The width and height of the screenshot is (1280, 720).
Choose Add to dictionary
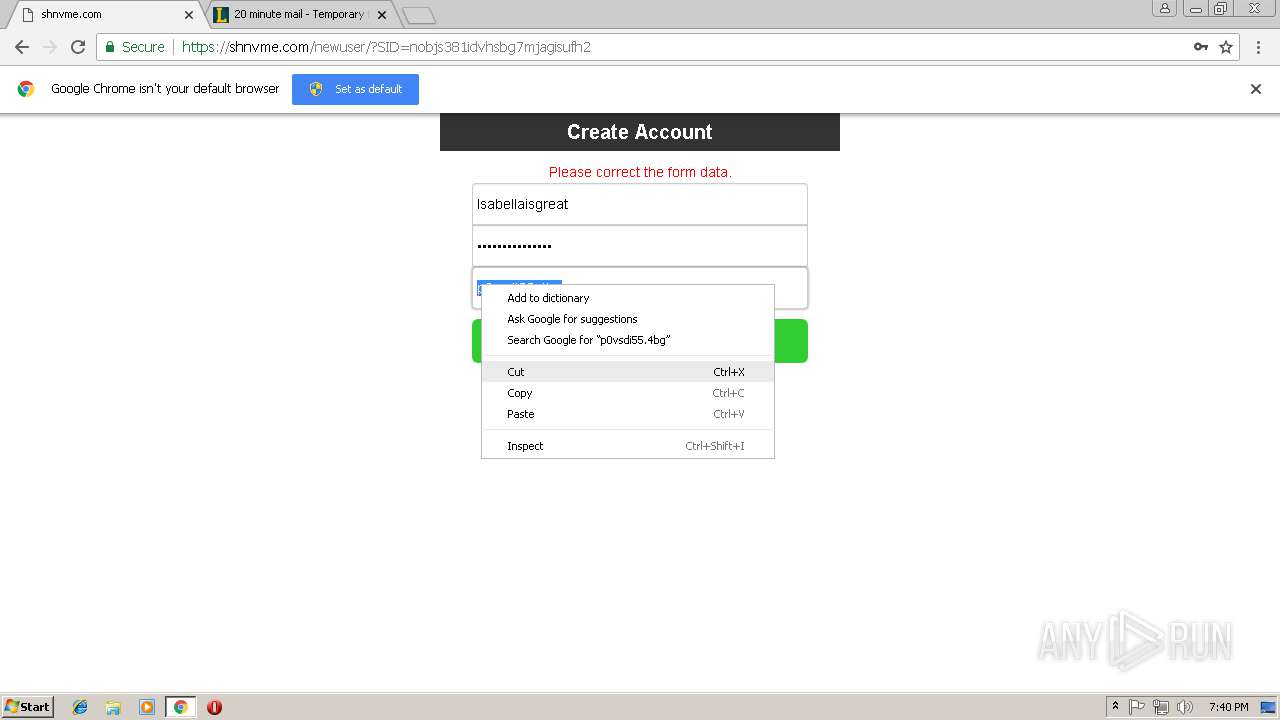click(628, 298)
